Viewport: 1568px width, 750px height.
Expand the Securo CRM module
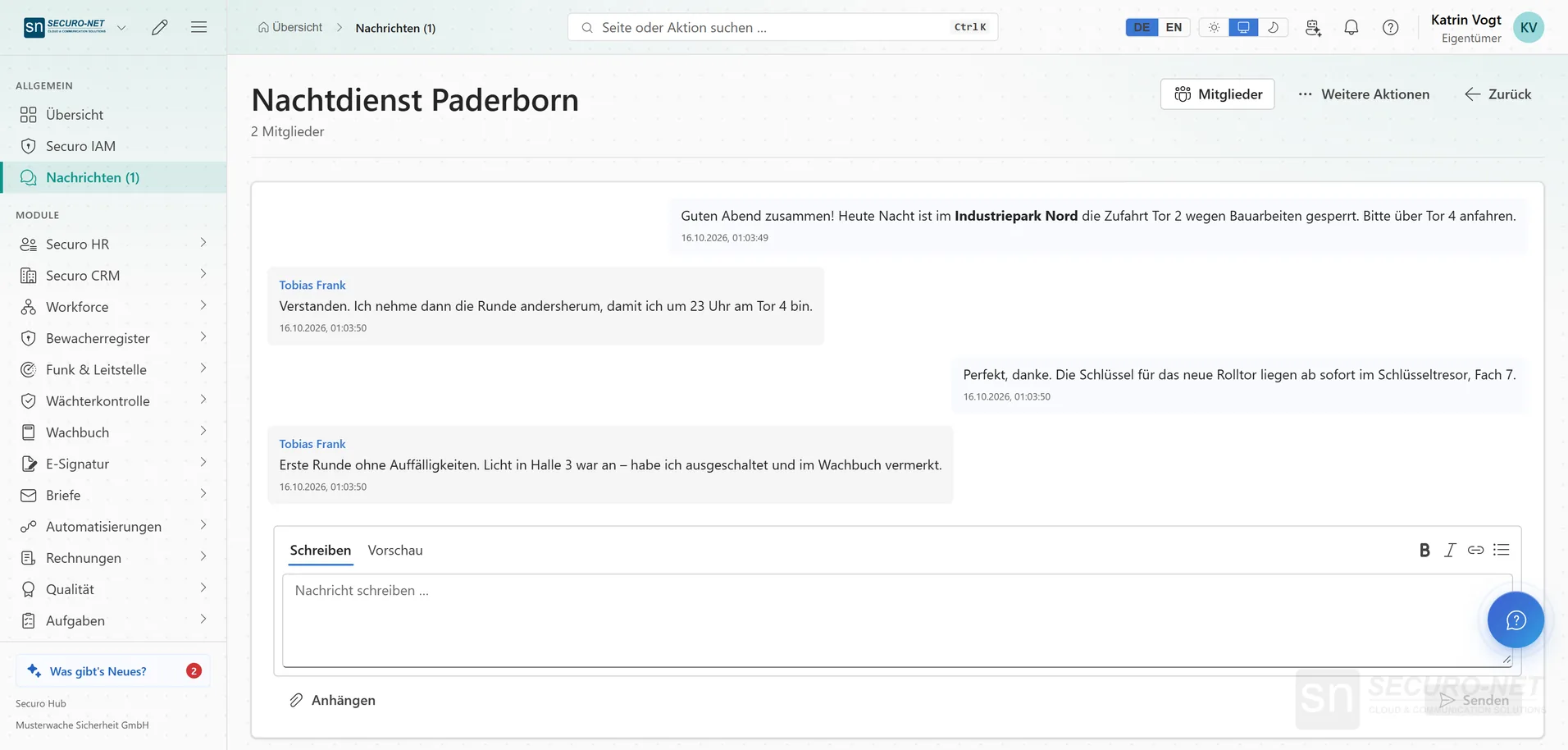[x=113, y=276]
